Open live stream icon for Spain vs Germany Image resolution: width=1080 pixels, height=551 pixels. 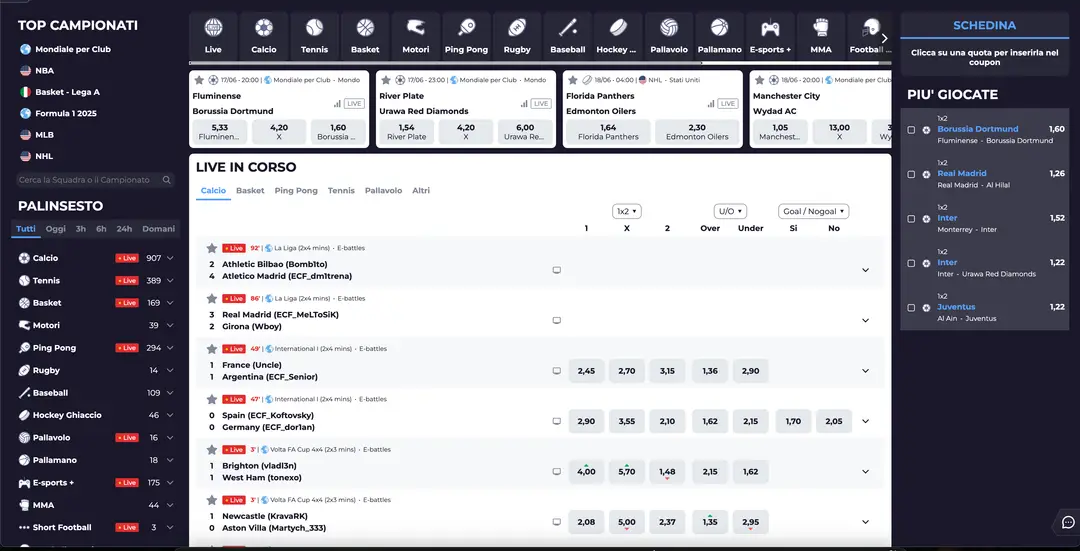pos(557,421)
